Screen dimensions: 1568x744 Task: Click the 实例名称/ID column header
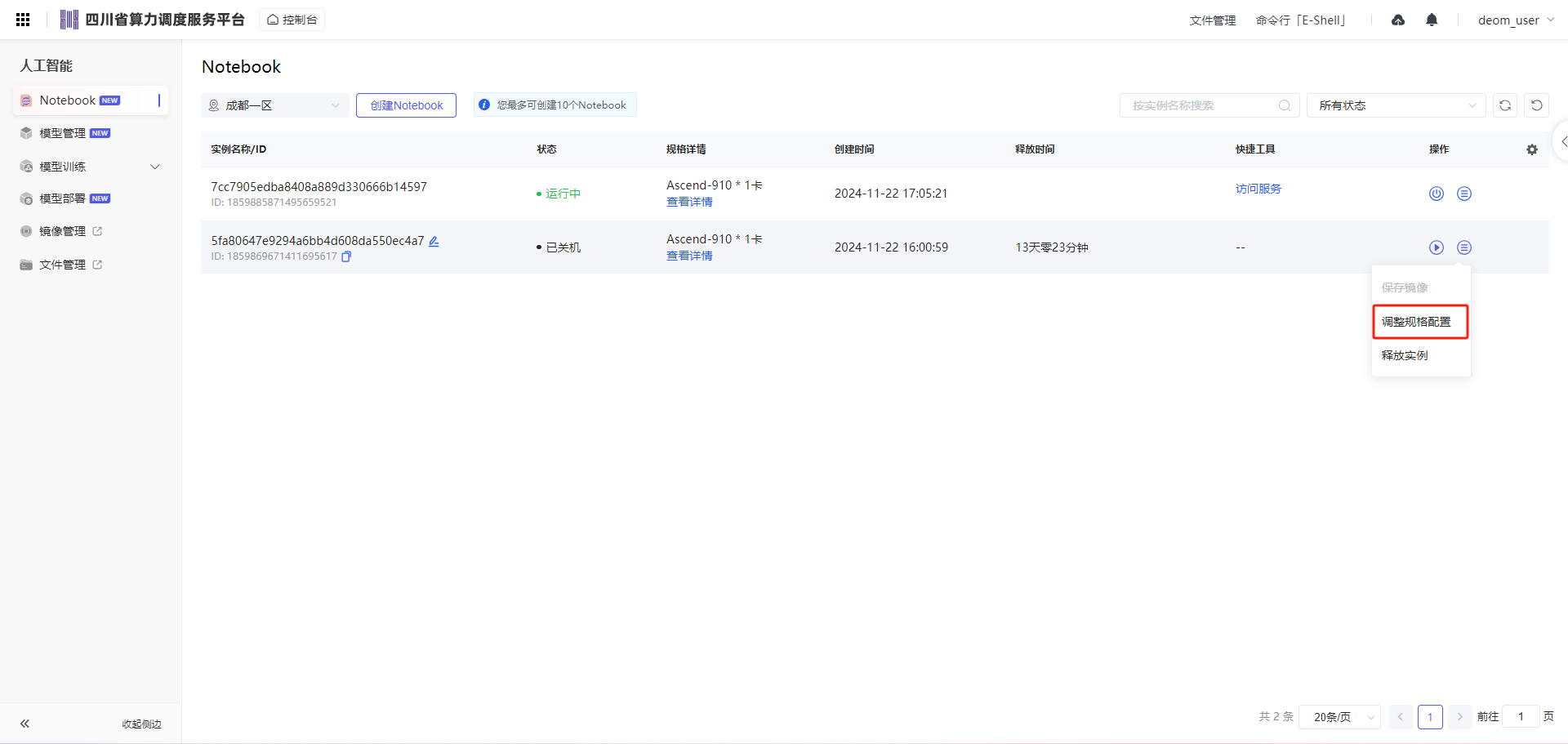[x=238, y=149]
